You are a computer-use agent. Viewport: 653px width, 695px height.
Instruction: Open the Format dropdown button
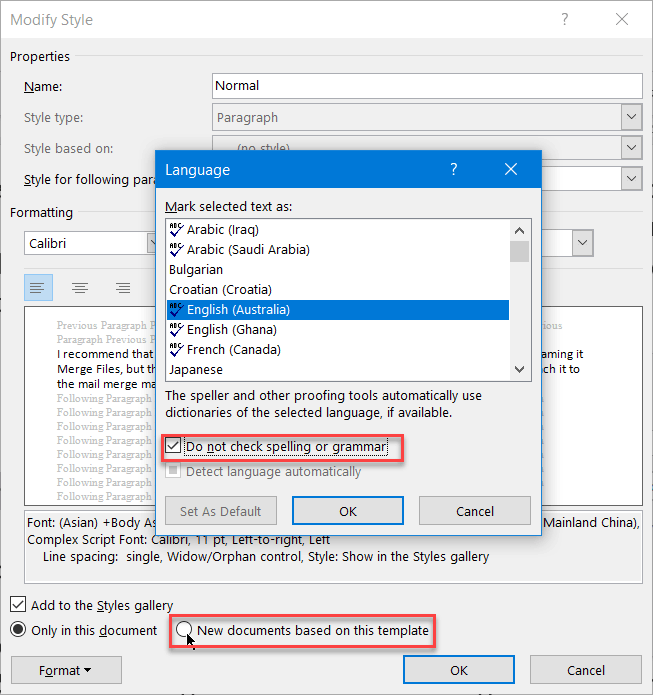pos(66,670)
